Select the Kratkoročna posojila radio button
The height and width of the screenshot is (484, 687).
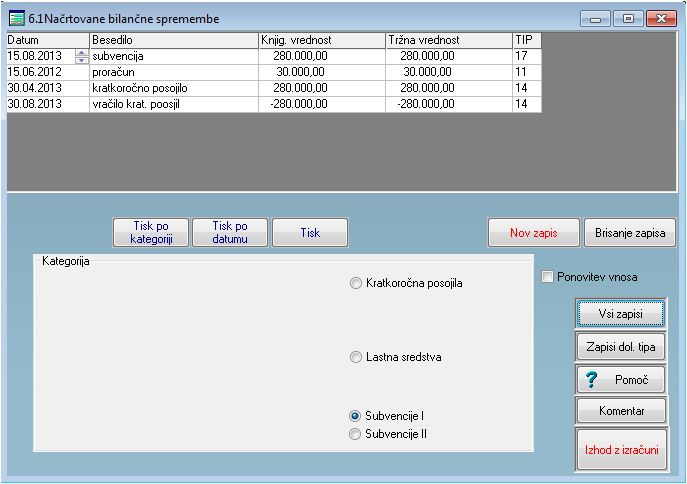click(356, 283)
